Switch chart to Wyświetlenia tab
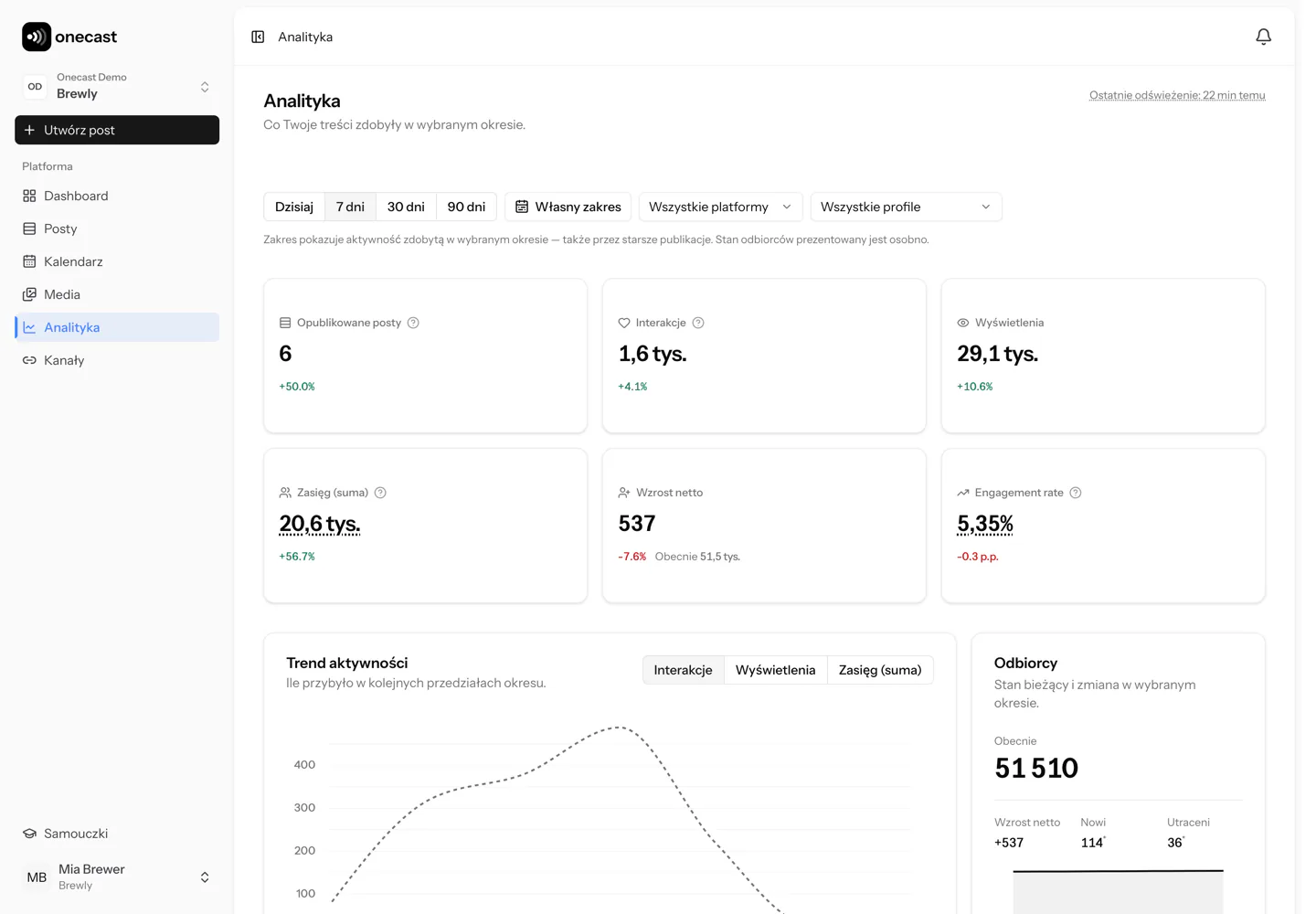 (776, 670)
